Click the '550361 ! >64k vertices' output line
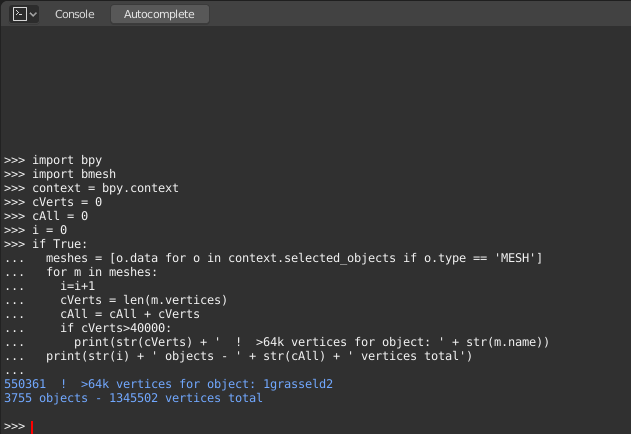 pyautogui.click(x=181, y=384)
